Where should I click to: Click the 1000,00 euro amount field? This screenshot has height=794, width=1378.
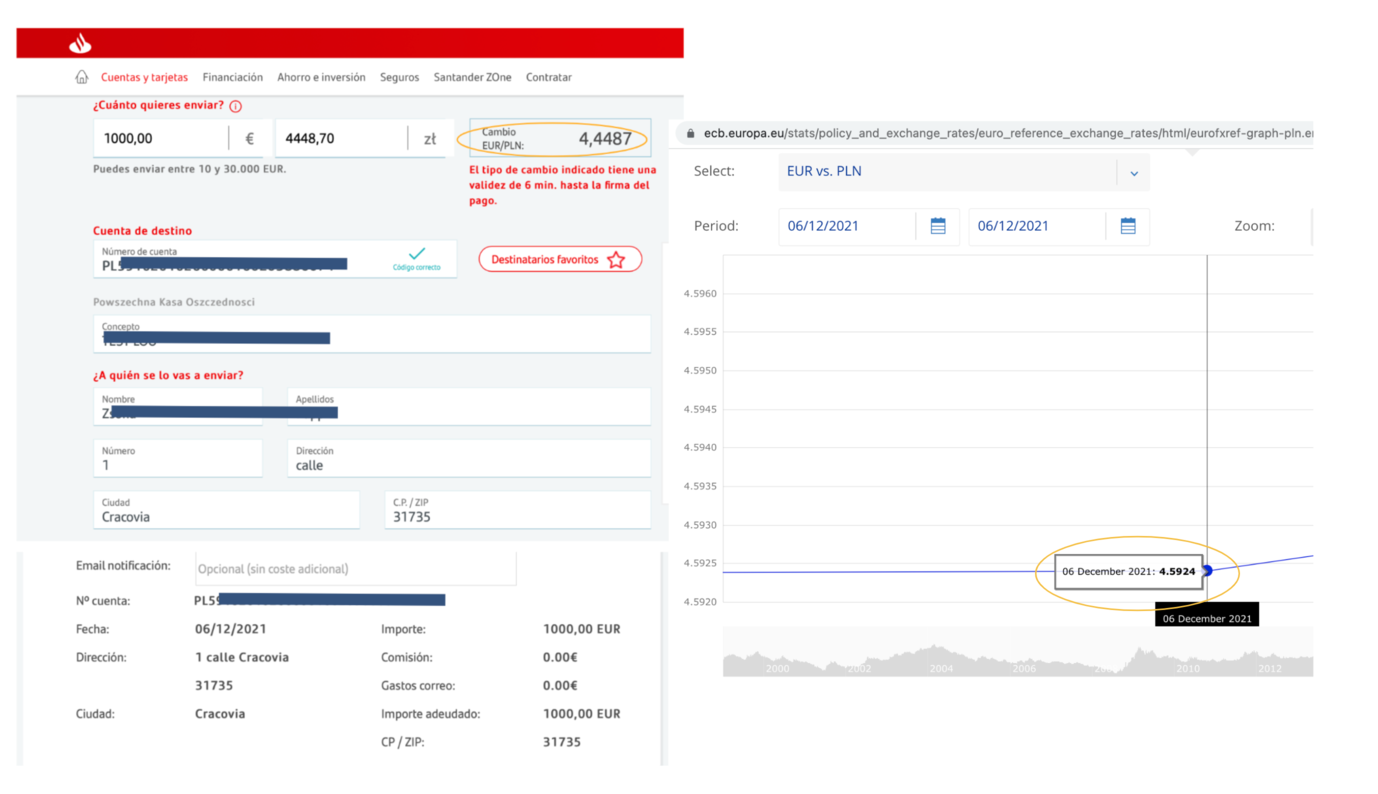160,139
